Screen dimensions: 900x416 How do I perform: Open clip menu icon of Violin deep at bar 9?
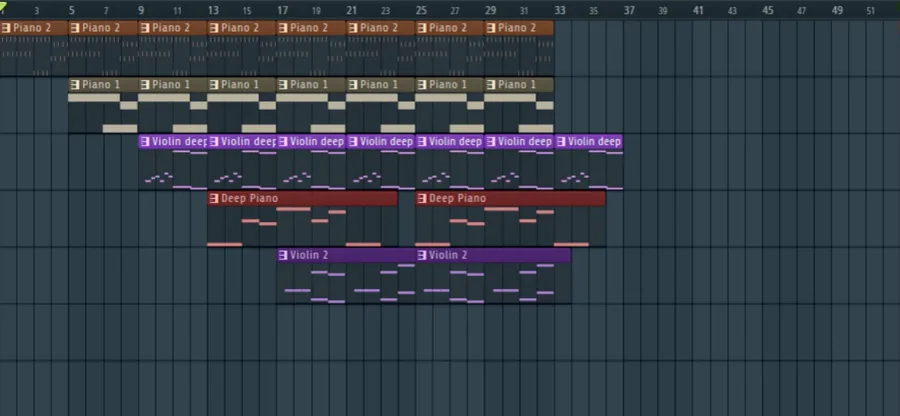145,141
